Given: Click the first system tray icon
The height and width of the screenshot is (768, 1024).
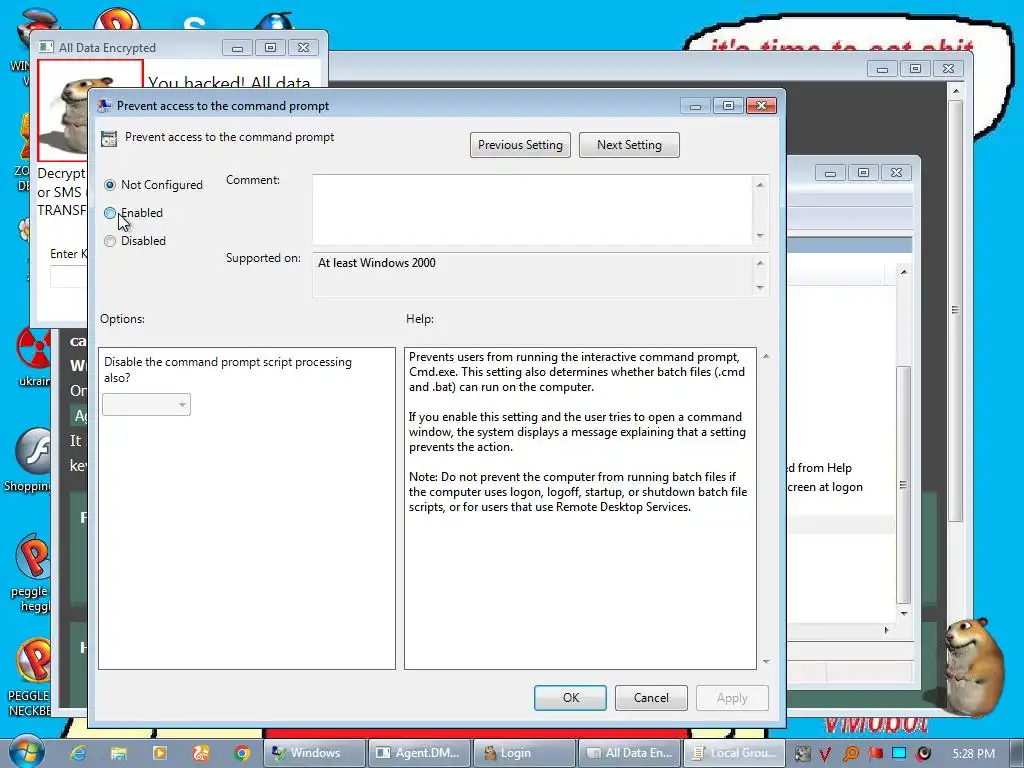Looking at the screenshot, I should click(x=803, y=754).
